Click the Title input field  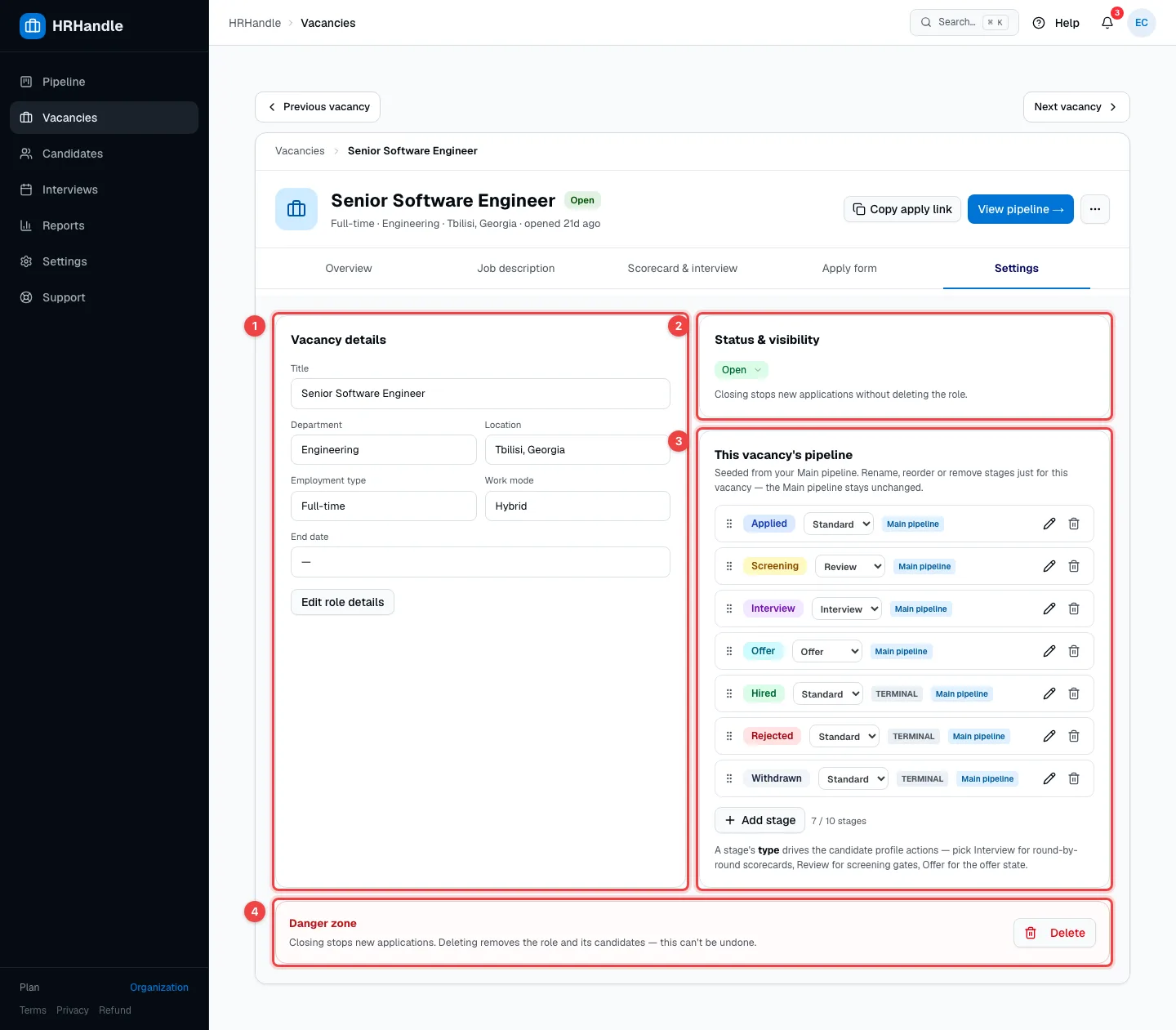480,394
